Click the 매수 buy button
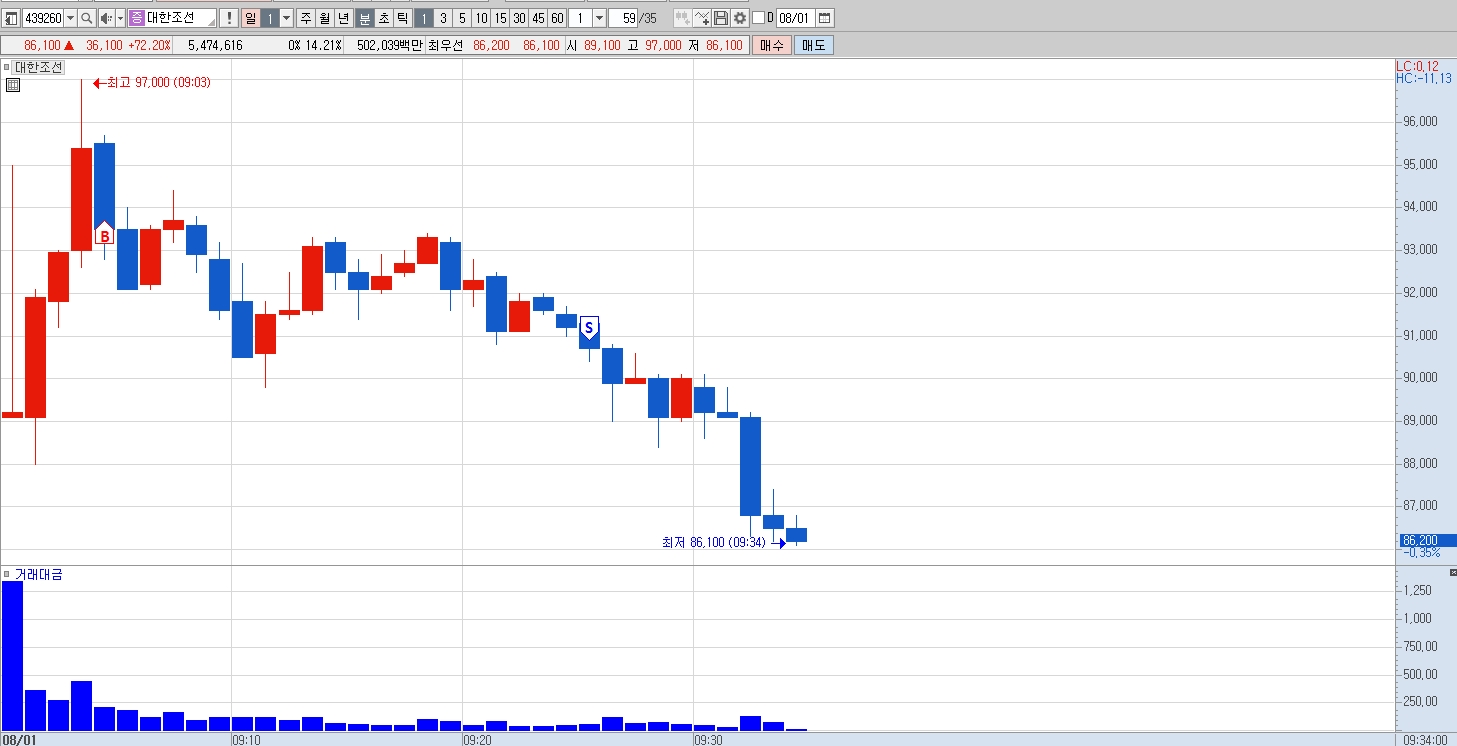This screenshot has width=1457, height=746. 772,45
